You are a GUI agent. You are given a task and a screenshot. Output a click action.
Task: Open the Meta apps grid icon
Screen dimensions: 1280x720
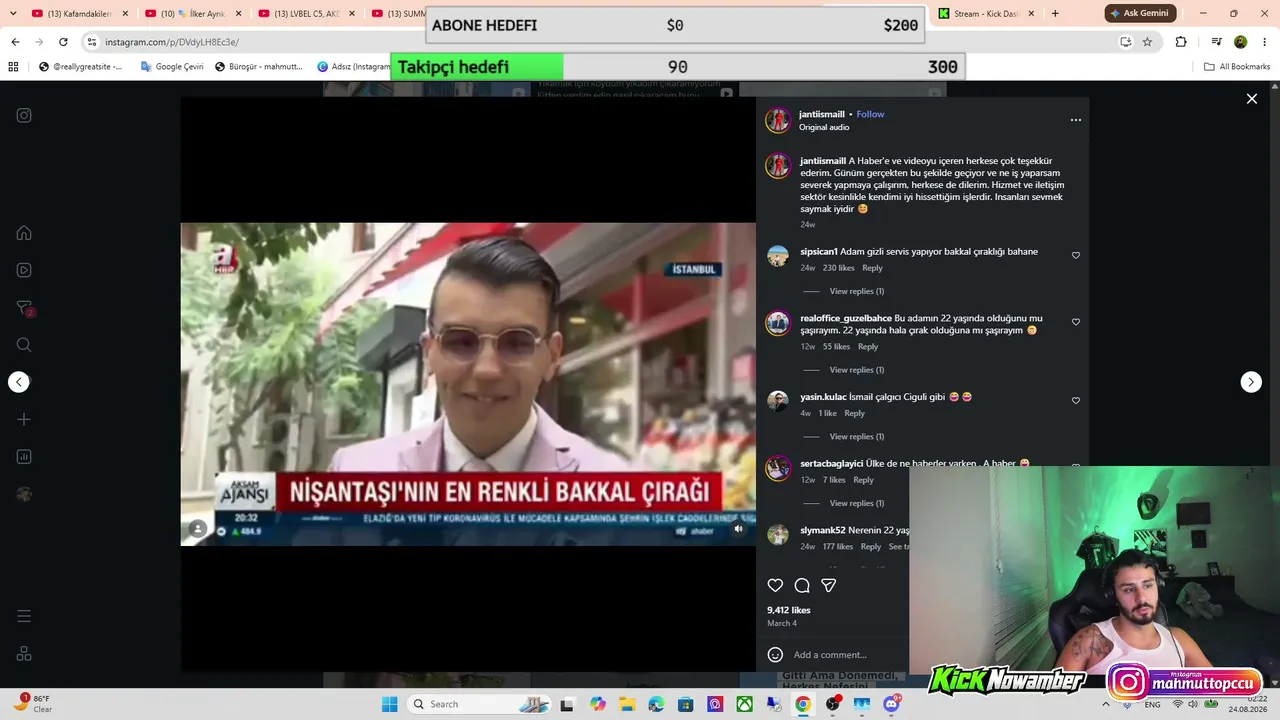24,654
